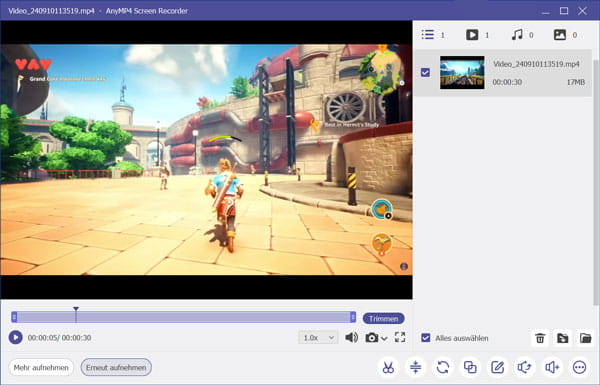
Task: Select the Video_240910113519.mp4 thumbnail
Action: (x=462, y=72)
